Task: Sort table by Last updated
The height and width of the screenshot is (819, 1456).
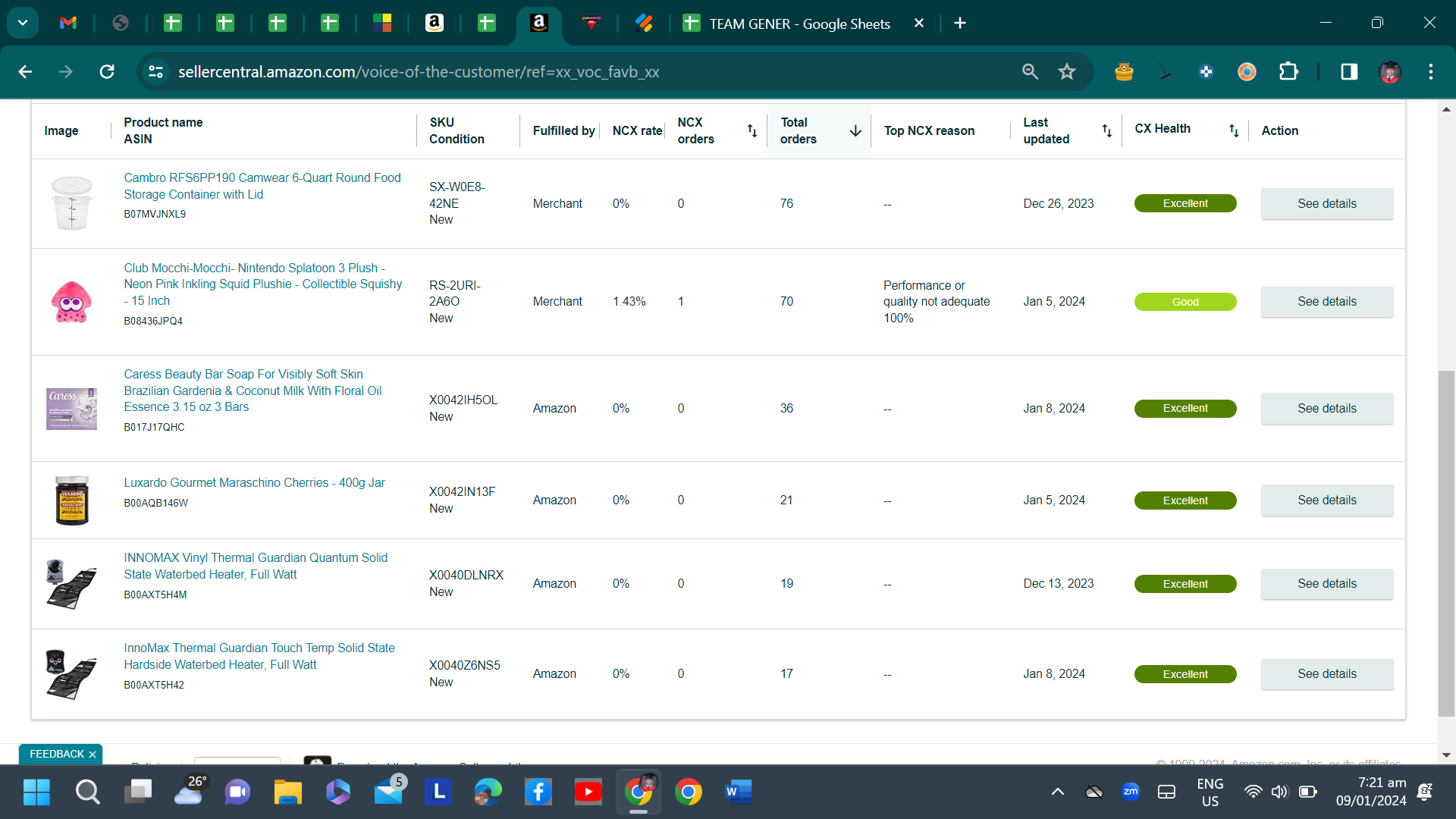Action: coord(1106,130)
